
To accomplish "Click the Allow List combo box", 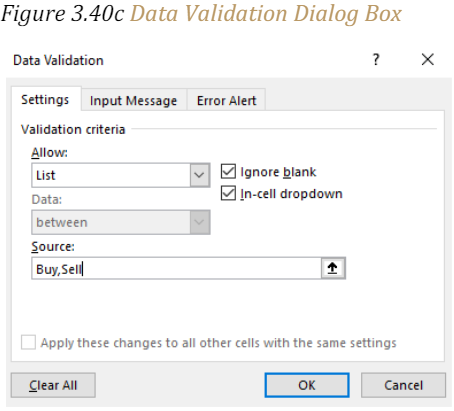I will [x=121, y=175].
